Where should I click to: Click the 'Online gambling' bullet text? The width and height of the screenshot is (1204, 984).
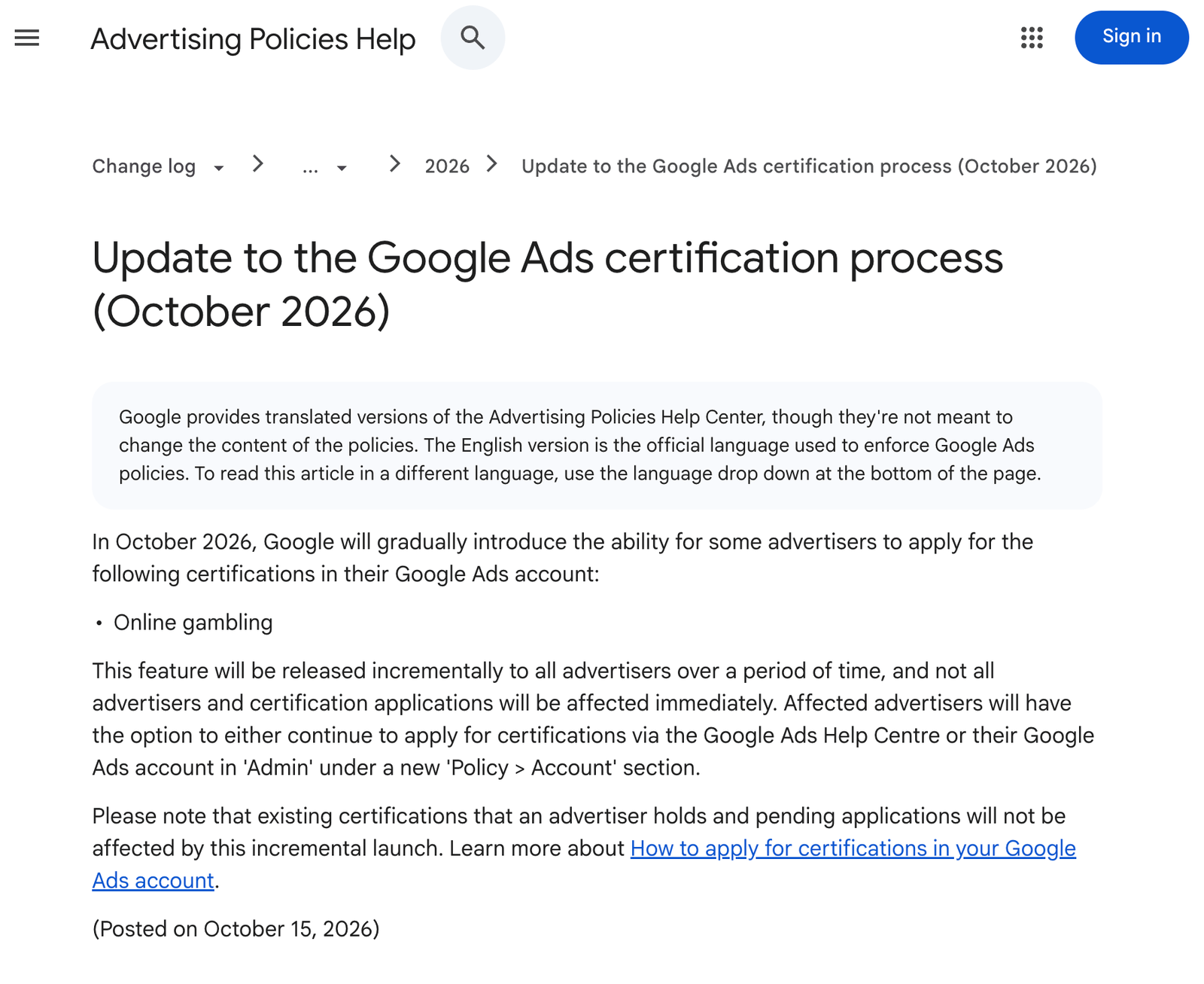(193, 623)
